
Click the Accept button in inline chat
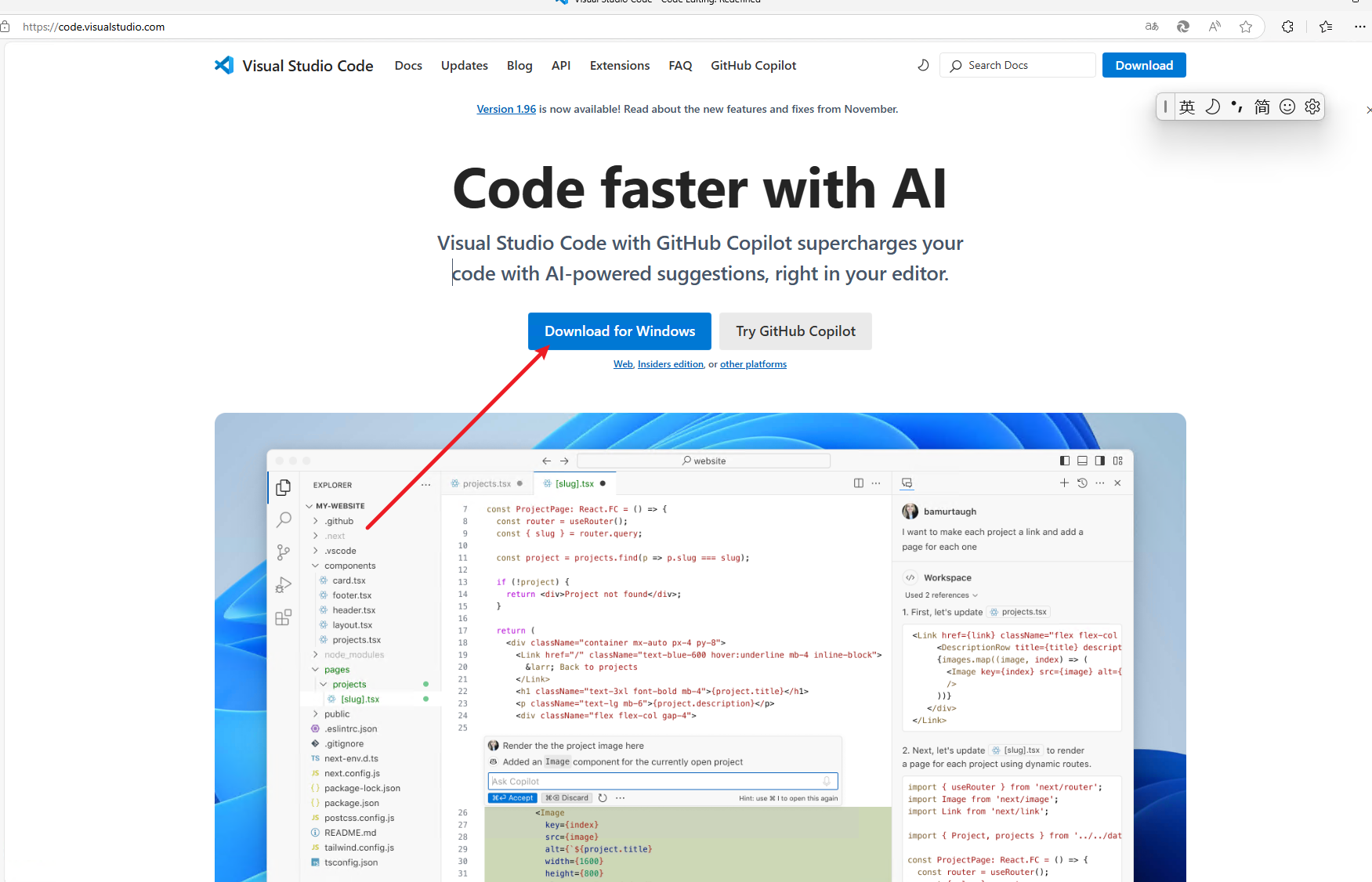[x=512, y=798]
